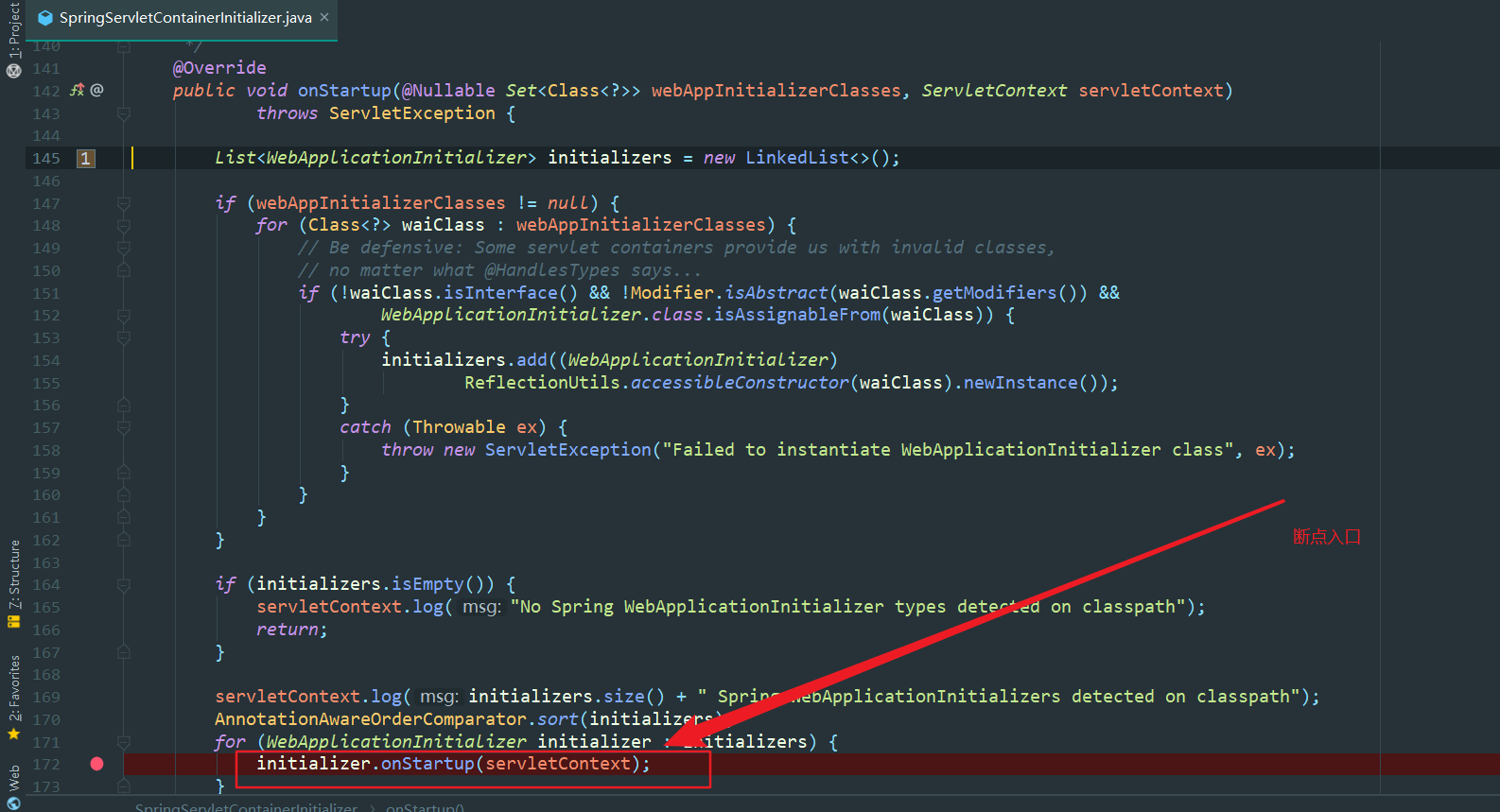Click the fold end marker at line 167
1500x812 pixels.
(123, 652)
